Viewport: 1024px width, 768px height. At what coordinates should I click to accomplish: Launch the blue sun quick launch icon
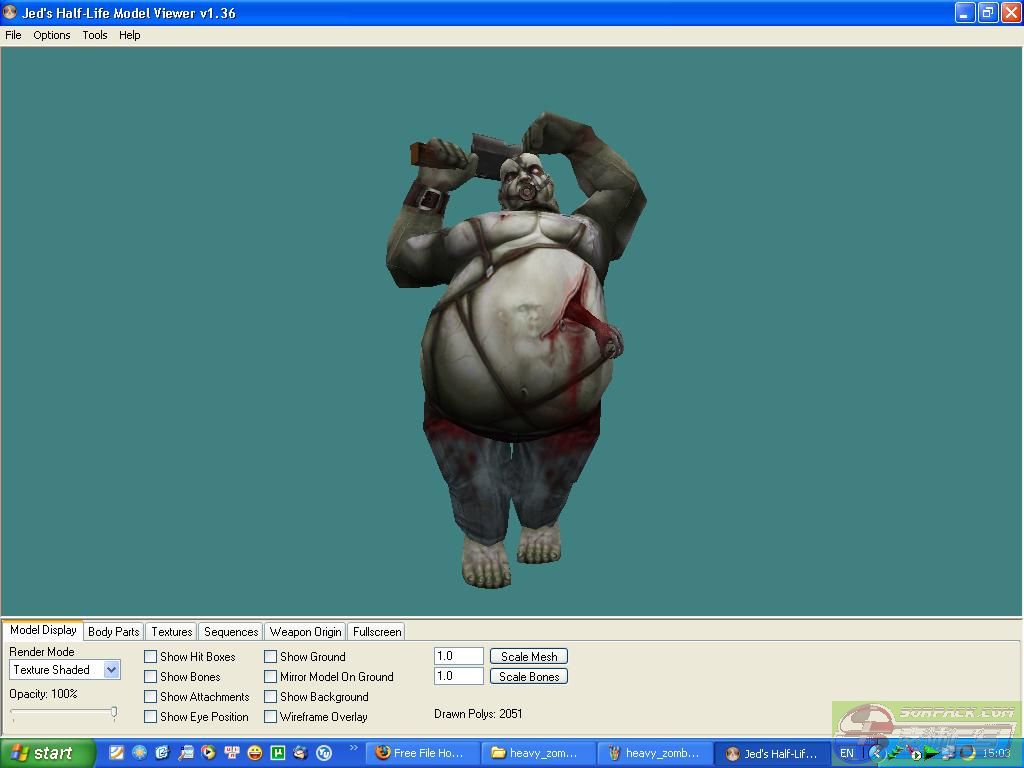(x=140, y=753)
